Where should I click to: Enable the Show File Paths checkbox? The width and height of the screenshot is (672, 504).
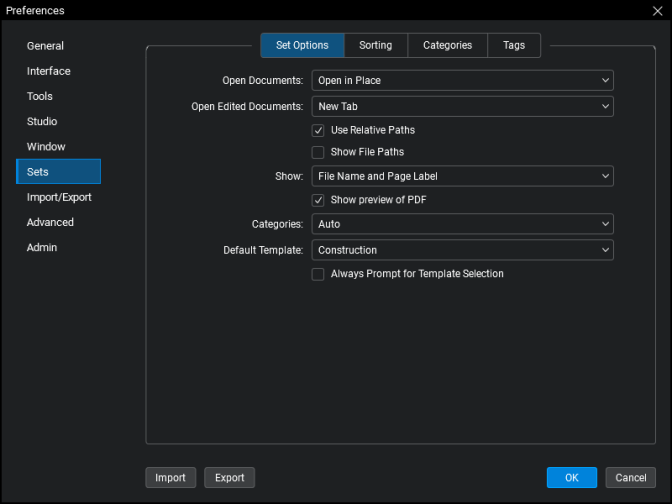pyautogui.click(x=318, y=152)
